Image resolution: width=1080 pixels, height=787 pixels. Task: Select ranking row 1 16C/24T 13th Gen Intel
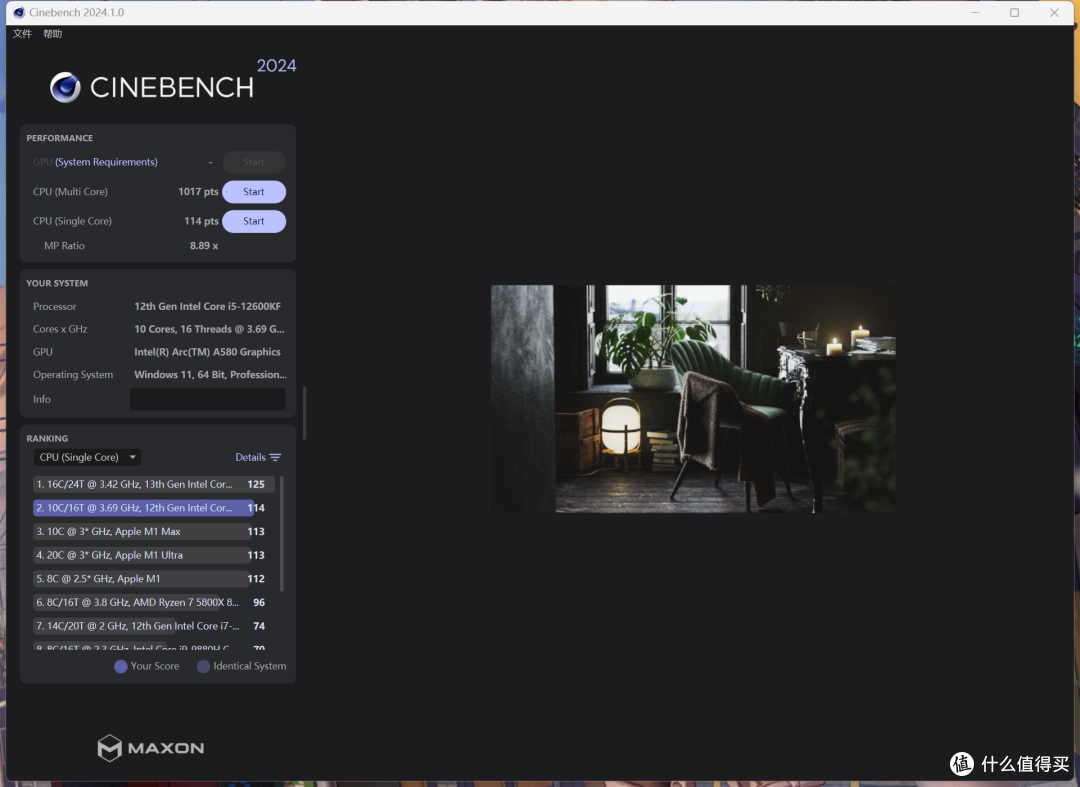pos(154,484)
